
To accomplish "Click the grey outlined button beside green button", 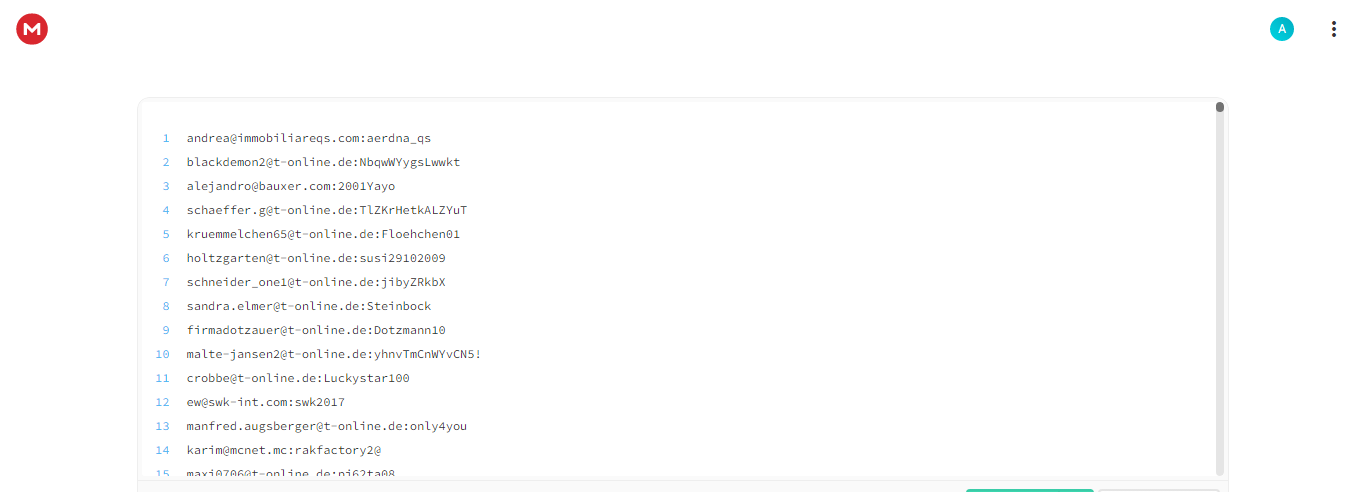I will point(1159,490).
